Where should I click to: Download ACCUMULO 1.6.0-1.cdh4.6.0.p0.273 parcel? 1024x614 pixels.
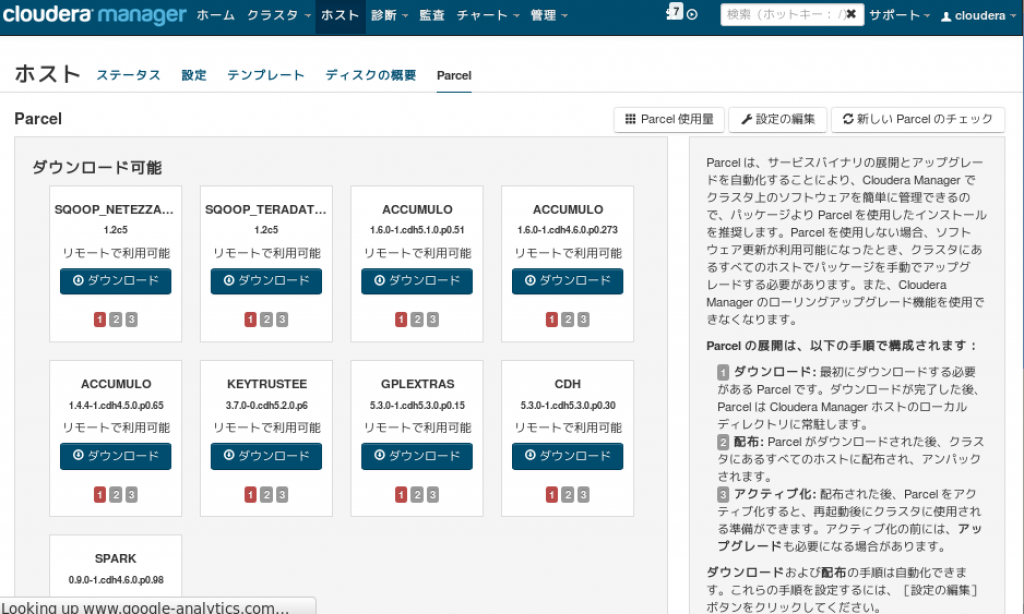click(568, 281)
